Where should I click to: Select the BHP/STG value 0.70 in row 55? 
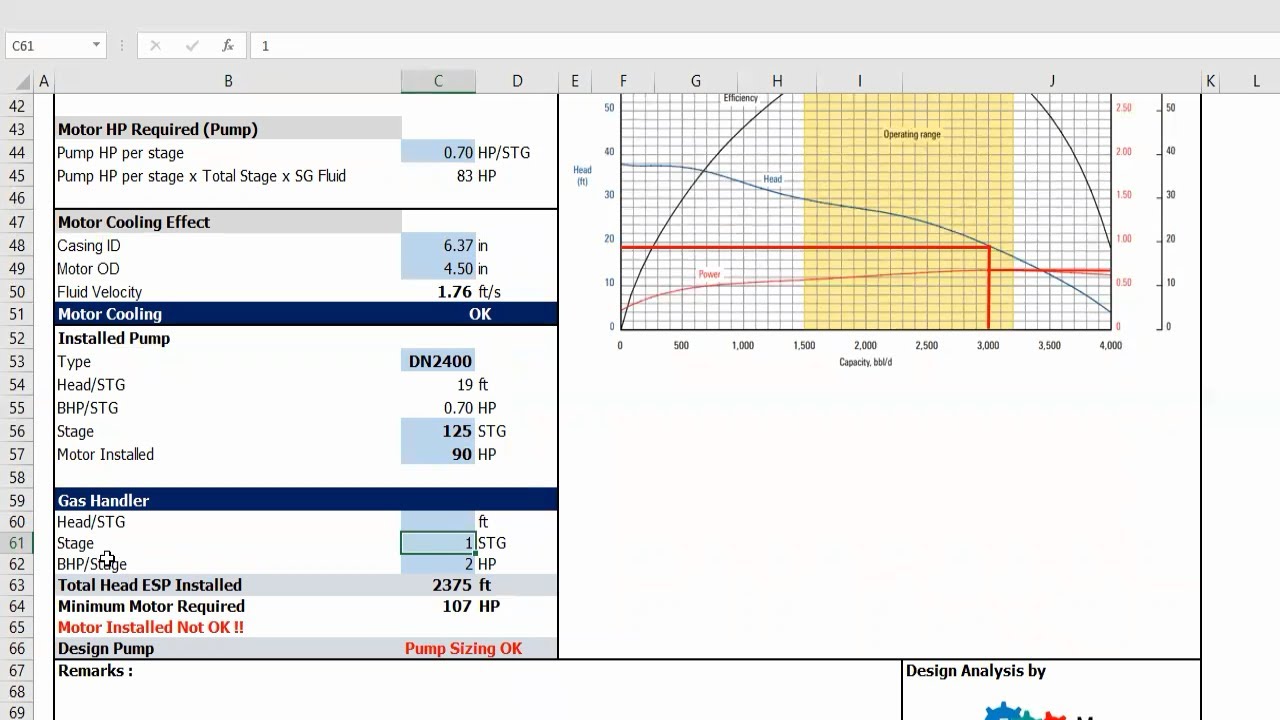click(x=438, y=408)
